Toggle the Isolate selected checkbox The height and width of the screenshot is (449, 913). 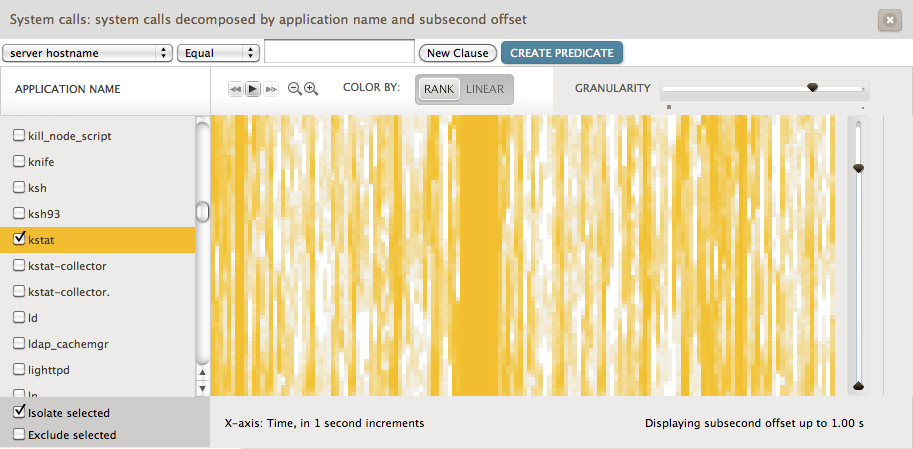(x=19, y=412)
